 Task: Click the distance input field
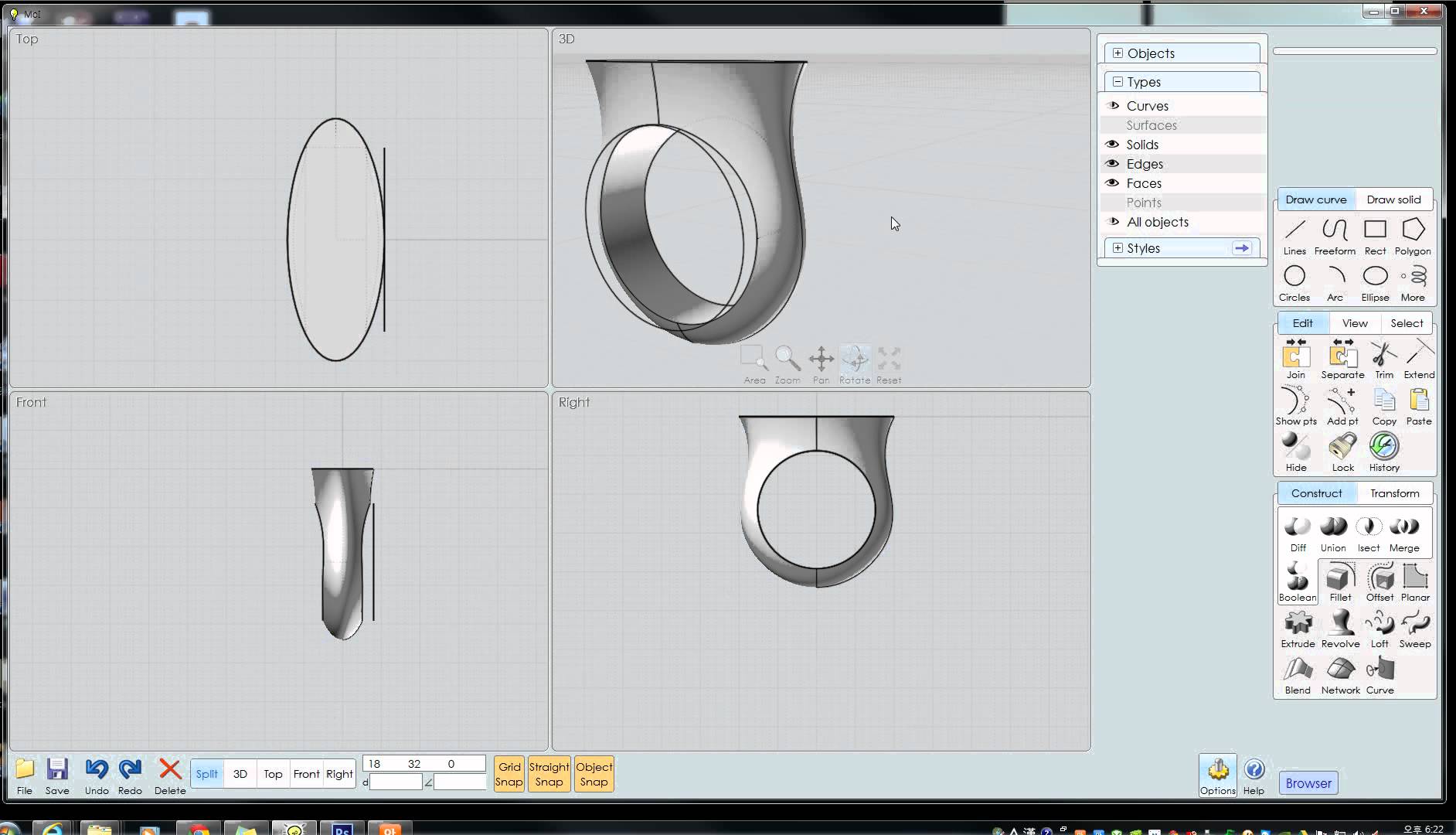[x=396, y=782]
